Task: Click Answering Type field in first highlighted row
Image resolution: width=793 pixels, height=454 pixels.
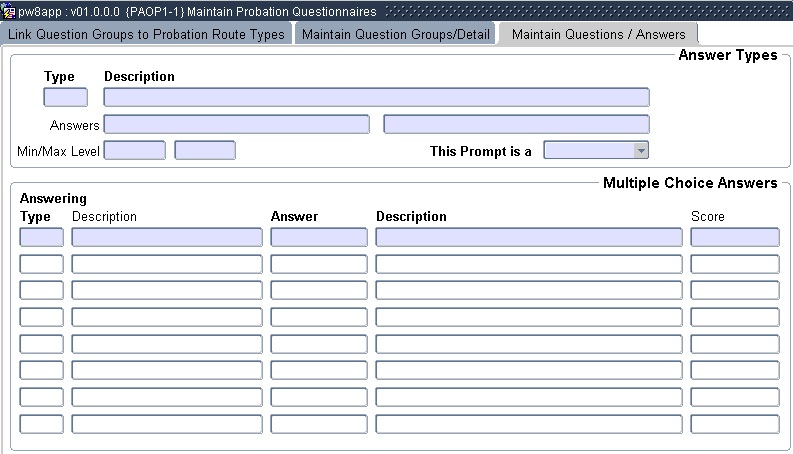Action: pyautogui.click(x=41, y=237)
